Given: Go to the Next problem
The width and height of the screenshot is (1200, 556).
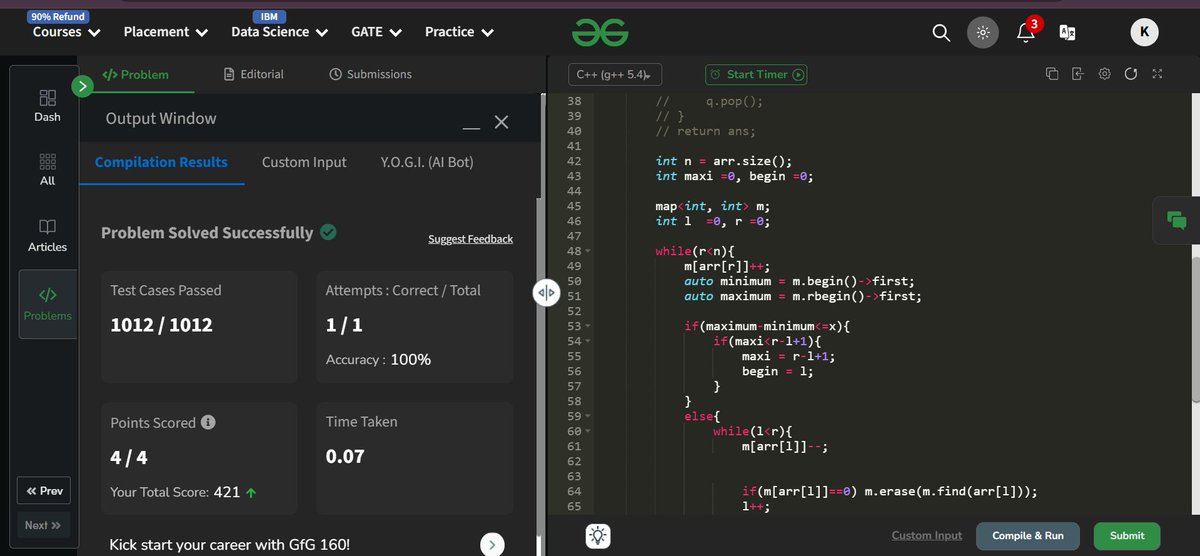Looking at the screenshot, I should click(x=44, y=525).
